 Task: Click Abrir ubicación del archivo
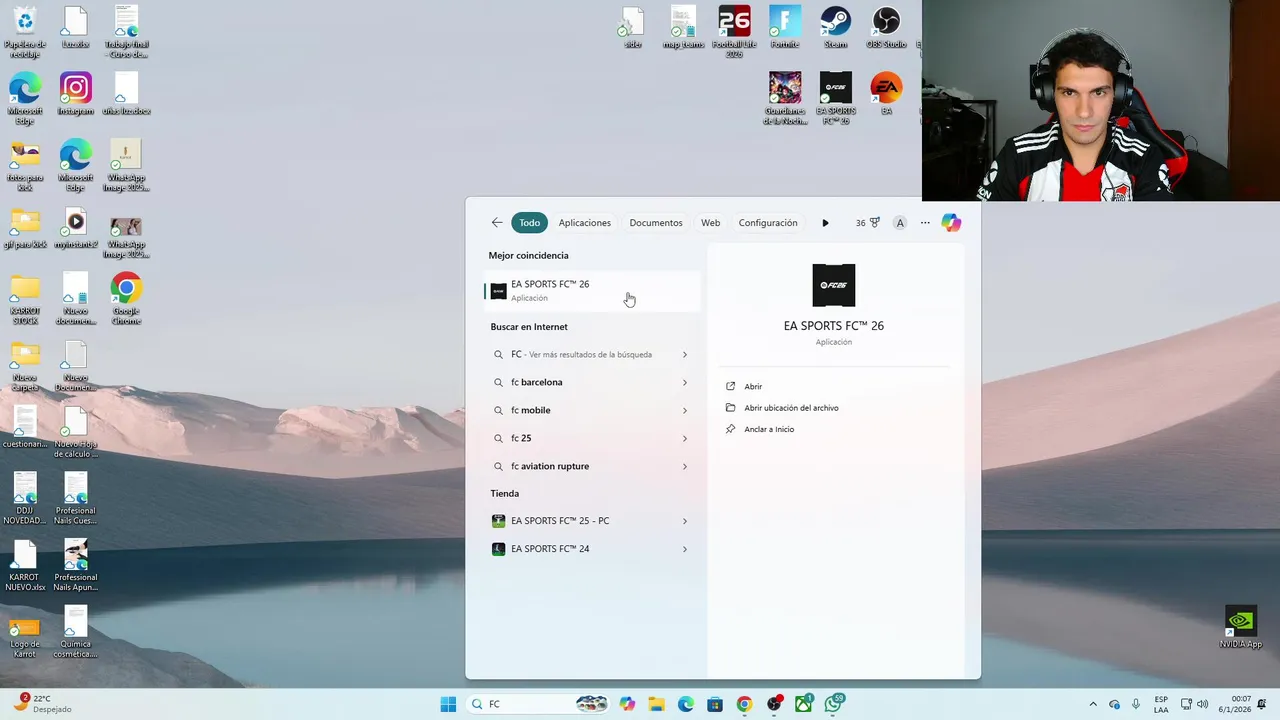[791, 408]
